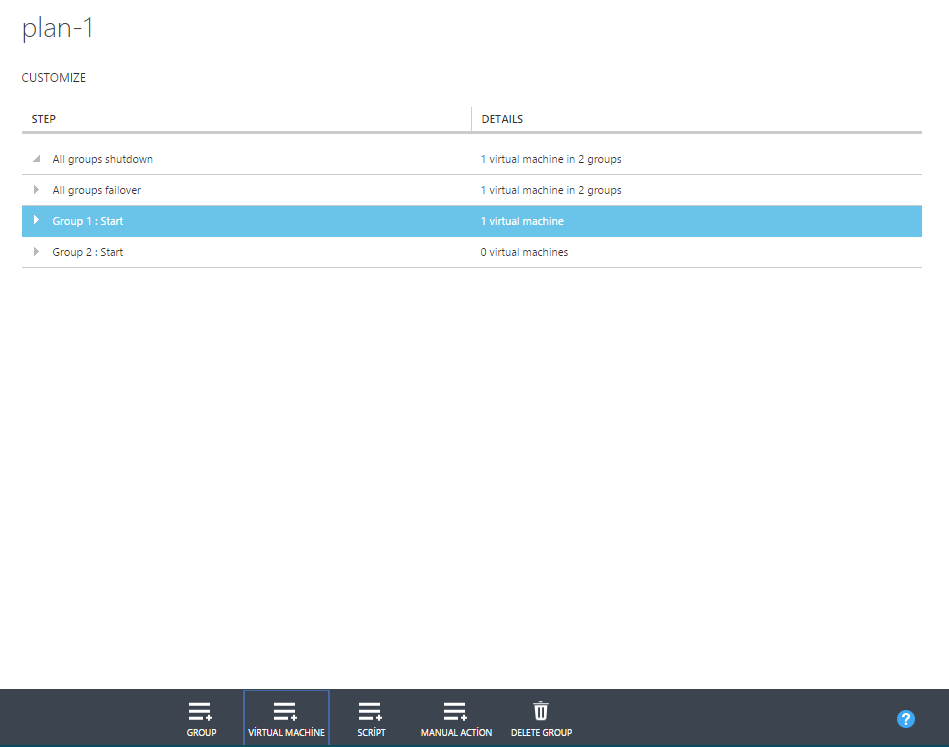Expand the Group 1 : Start step
This screenshot has height=747, width=949.
pyautogui.click(x=37, y=221)
